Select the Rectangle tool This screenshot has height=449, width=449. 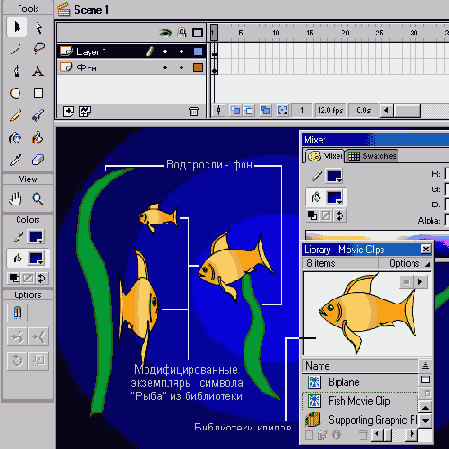pyautogui.click(x=38, y=93)
